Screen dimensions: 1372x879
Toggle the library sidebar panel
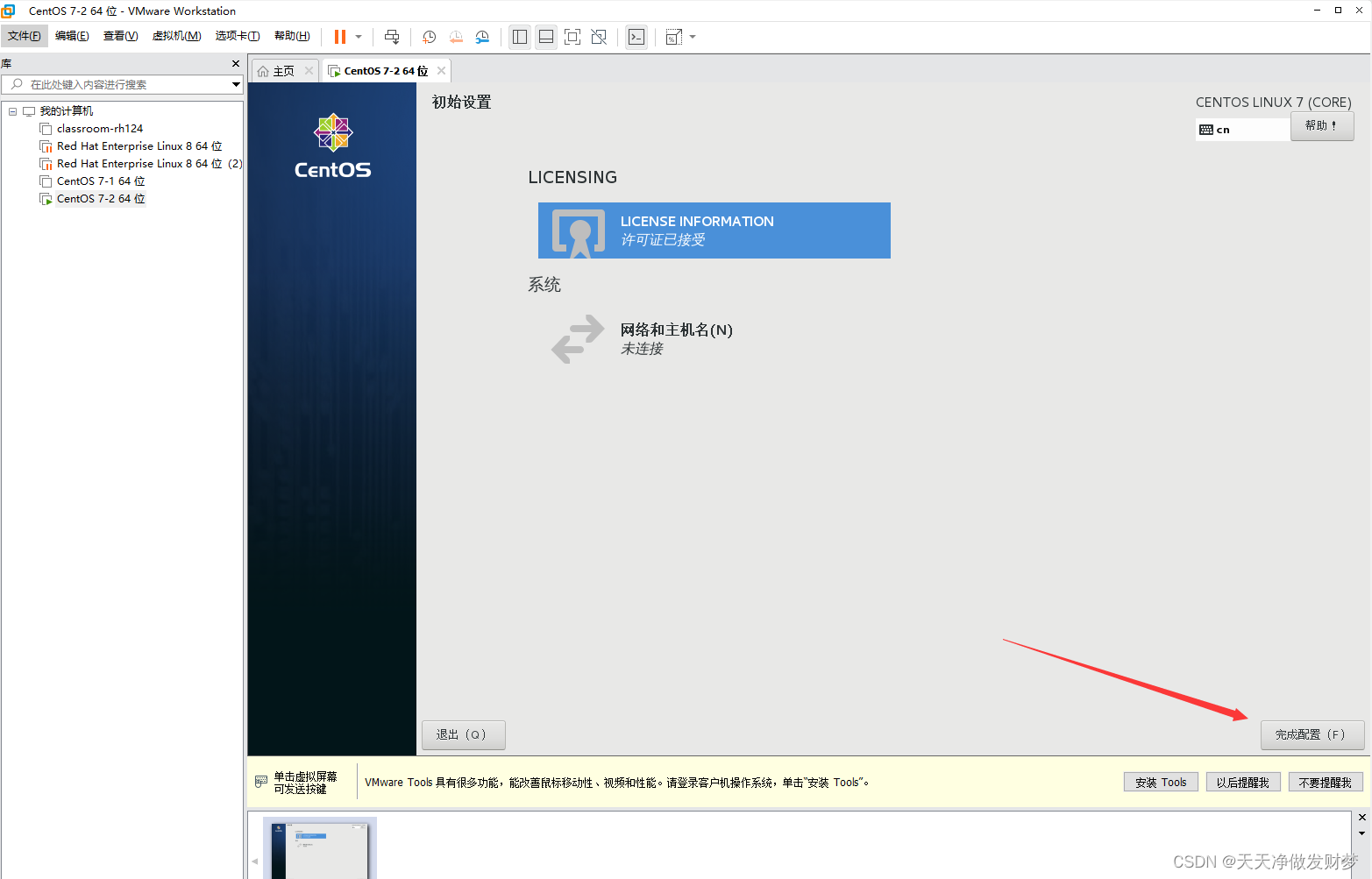tap(520, 37)
